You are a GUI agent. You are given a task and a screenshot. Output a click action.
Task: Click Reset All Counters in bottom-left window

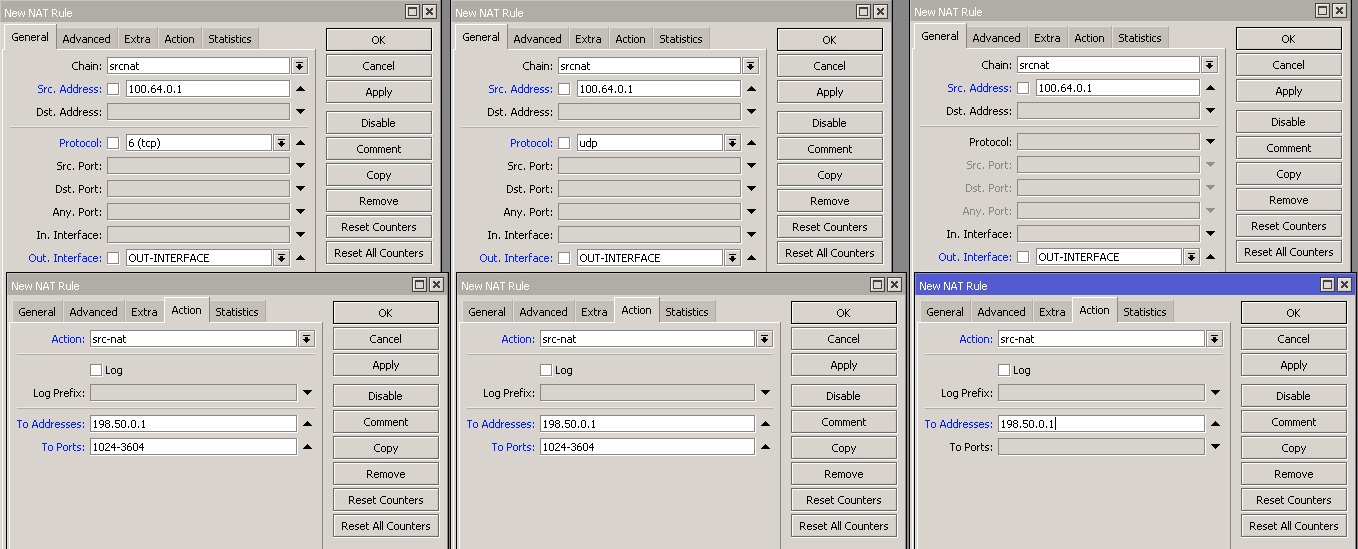[x=385, y=526]
